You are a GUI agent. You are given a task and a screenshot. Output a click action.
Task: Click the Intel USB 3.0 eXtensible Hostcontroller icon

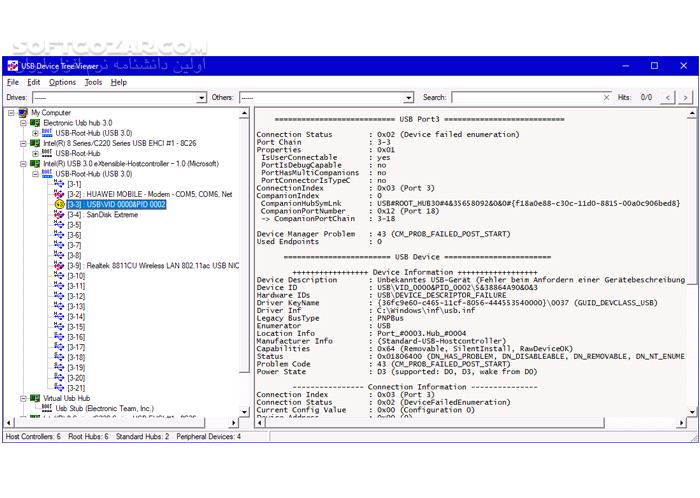pyautogui.click(x=35, y=164)
